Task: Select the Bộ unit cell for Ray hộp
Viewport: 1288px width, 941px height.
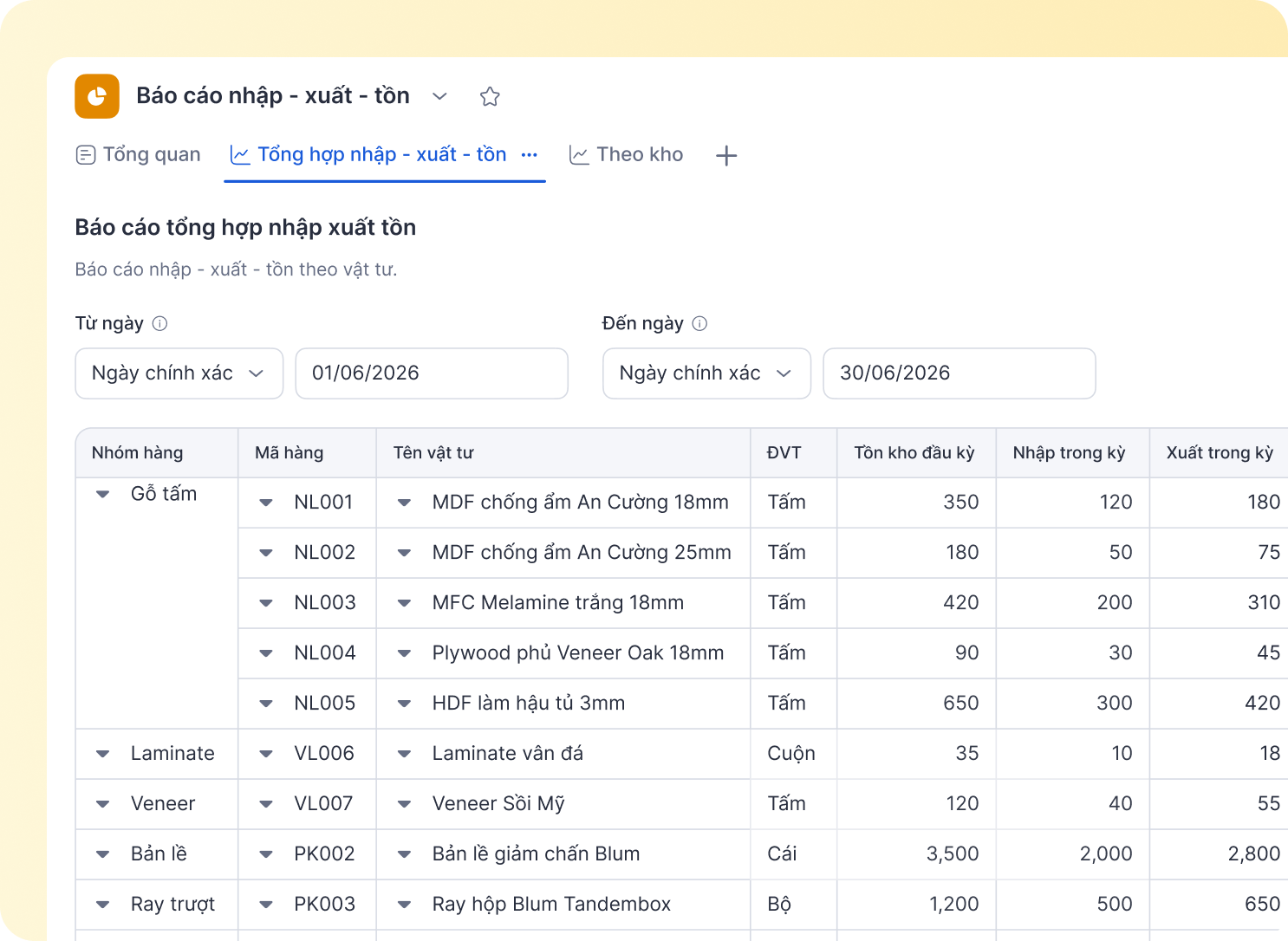Action: [794, 905]
